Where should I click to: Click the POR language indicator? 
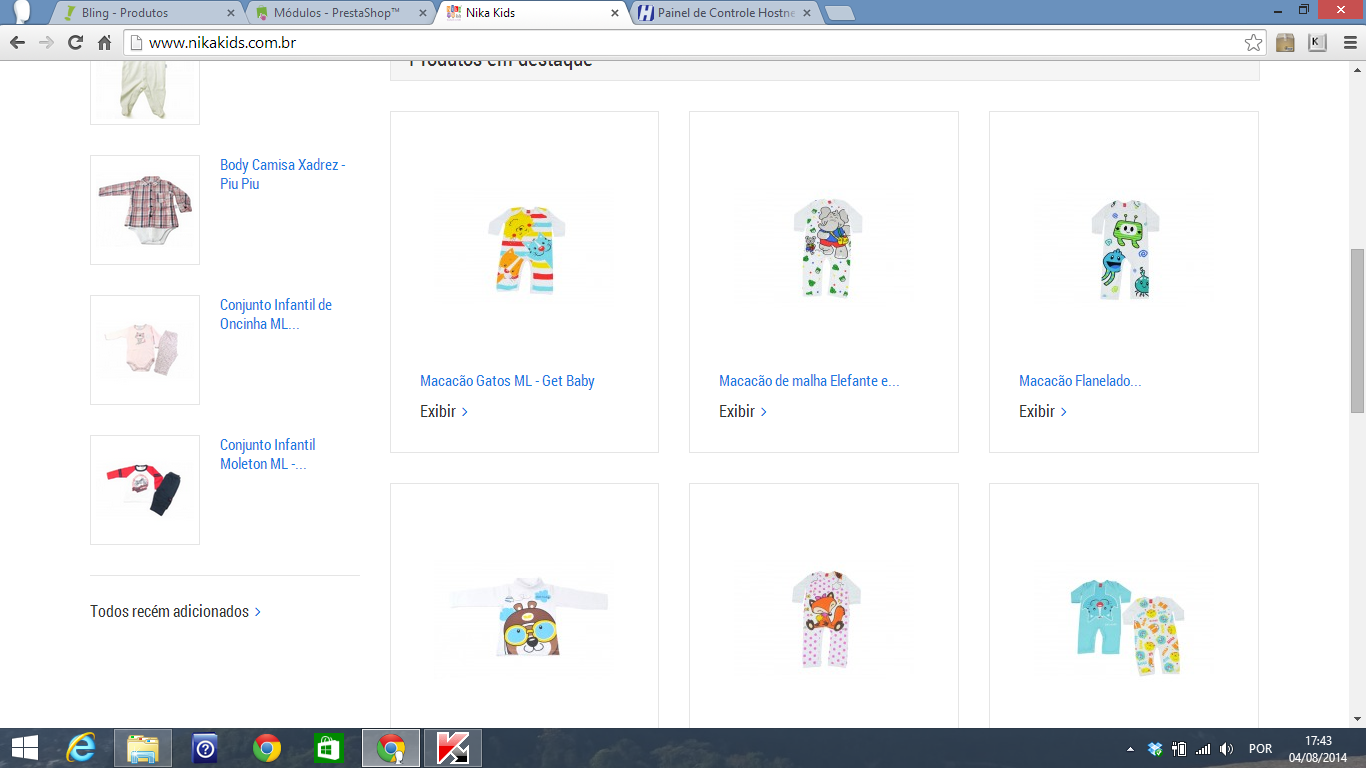[1261, 749]
